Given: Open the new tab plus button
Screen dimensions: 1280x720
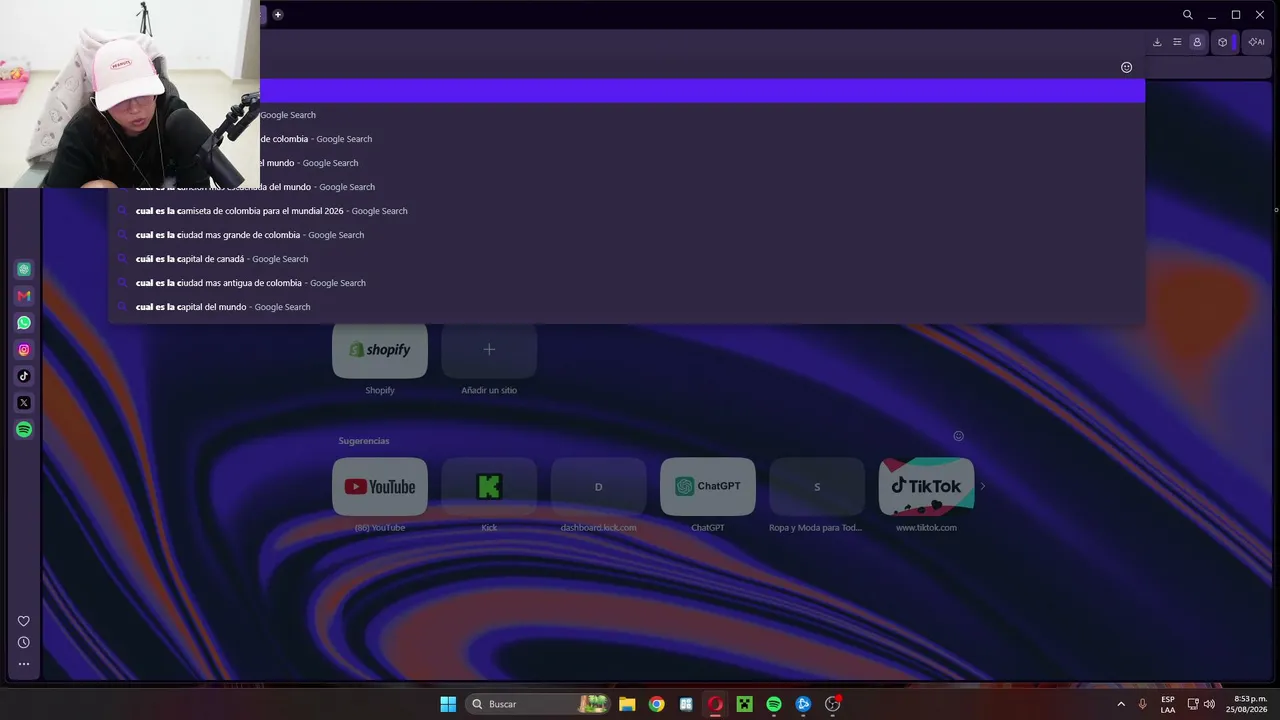Looking at the screenshot, I should (278, 15).
